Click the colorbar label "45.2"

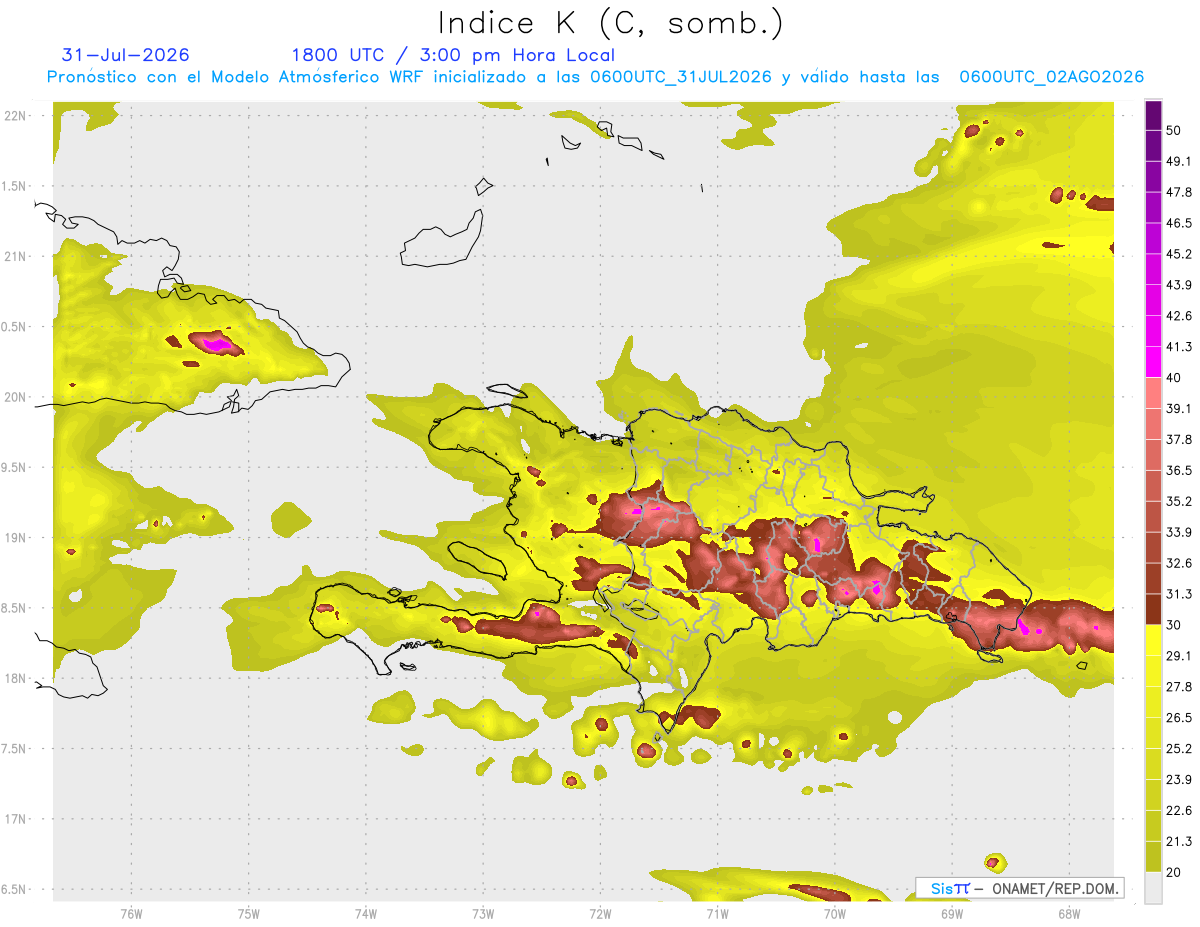[x=1178, y=254]
